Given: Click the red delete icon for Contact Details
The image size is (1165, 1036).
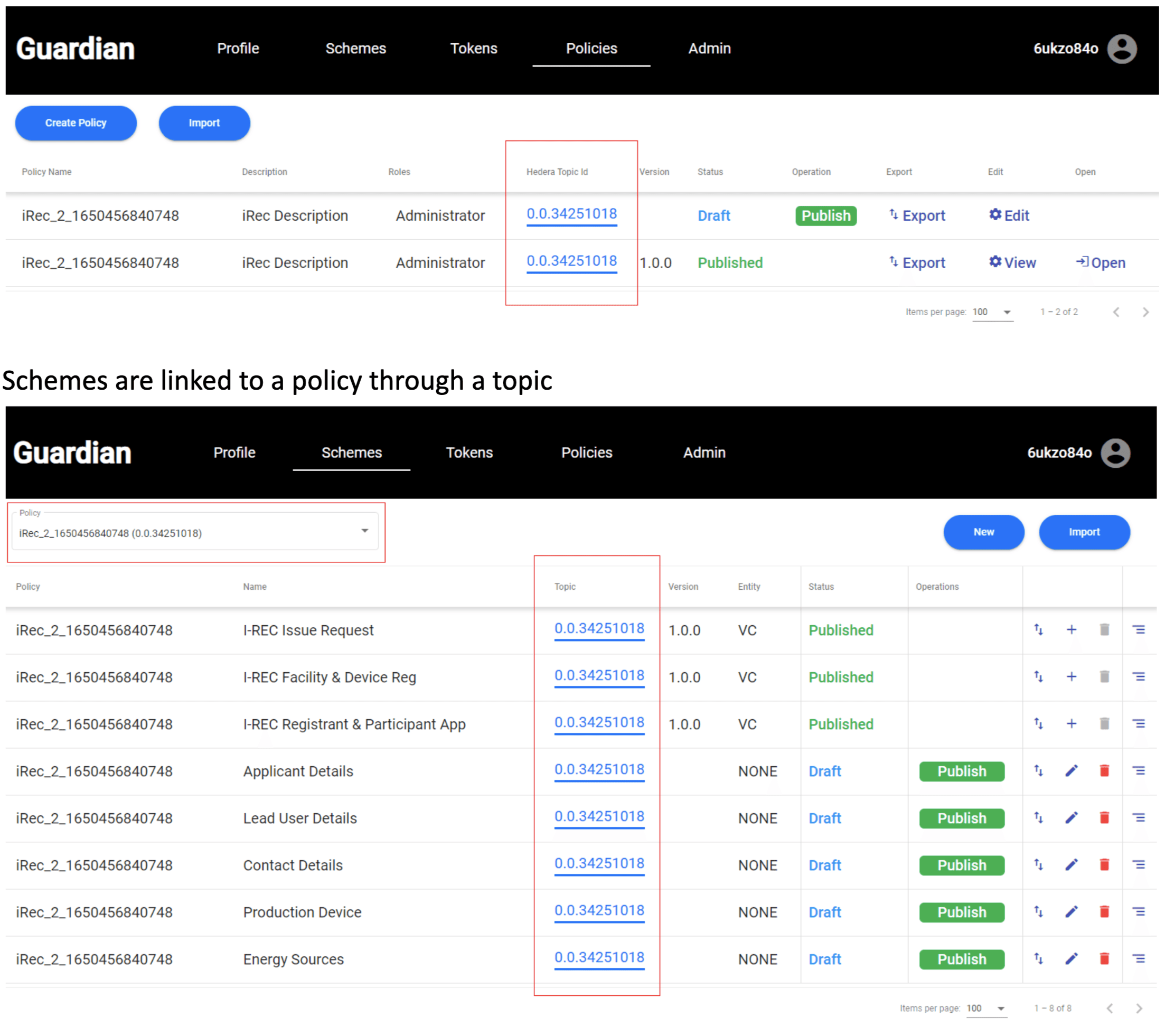Looking at the screenshot, I should [x=1104, y=864].
